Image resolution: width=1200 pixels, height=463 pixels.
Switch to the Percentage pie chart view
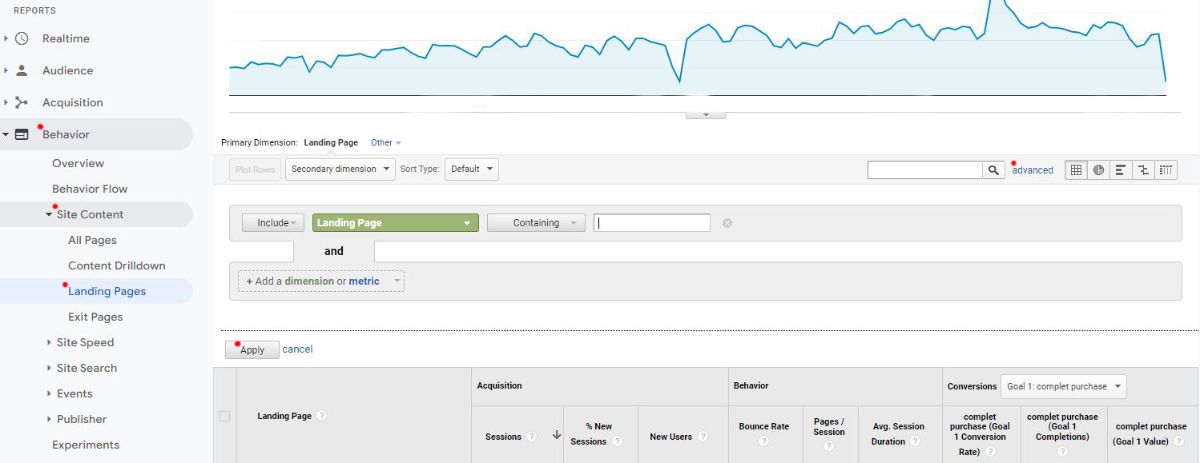click(x=1099, y=170)
